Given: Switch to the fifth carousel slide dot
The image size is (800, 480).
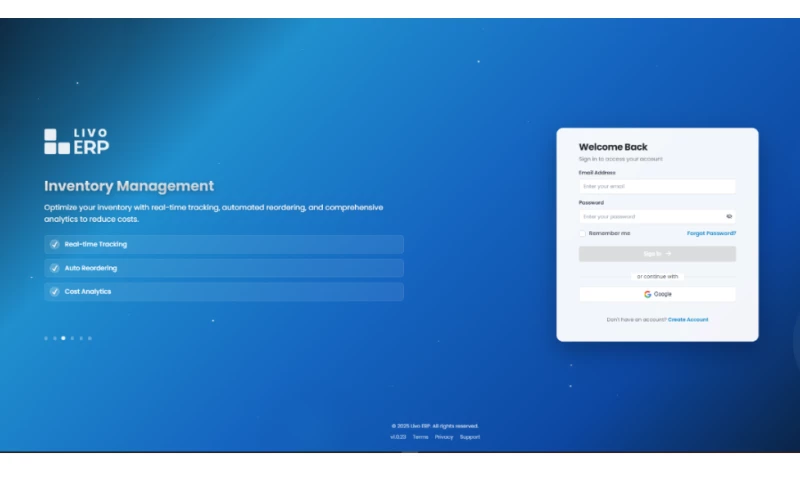Looking at the screenshot, I should coord(81,338).
